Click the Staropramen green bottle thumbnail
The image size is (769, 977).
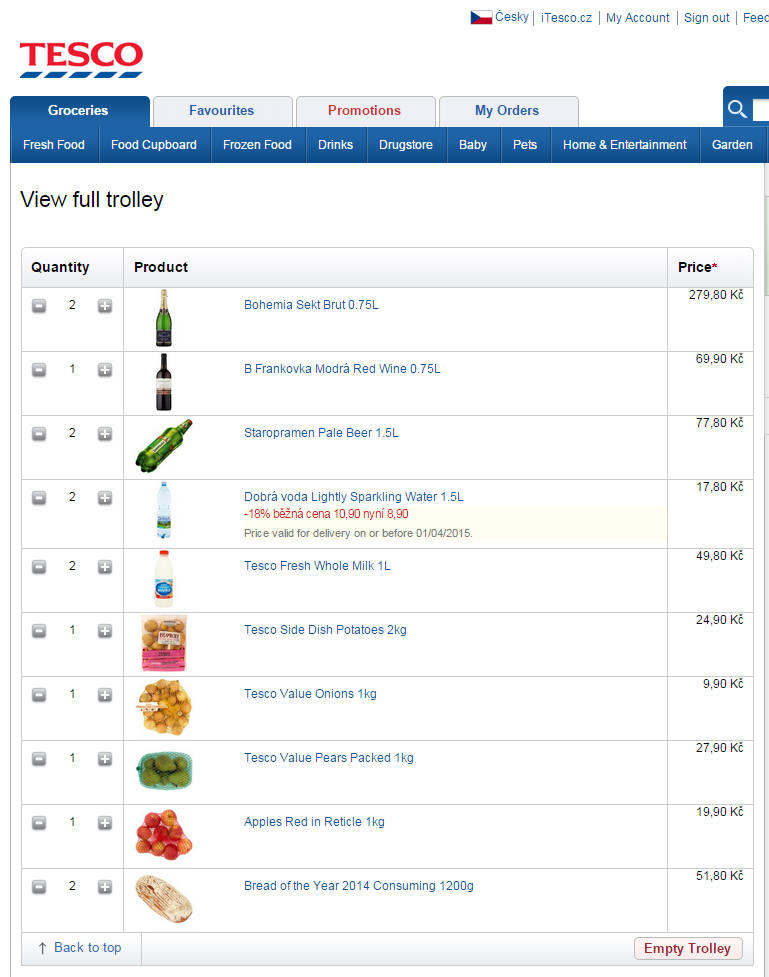point(164,446)
